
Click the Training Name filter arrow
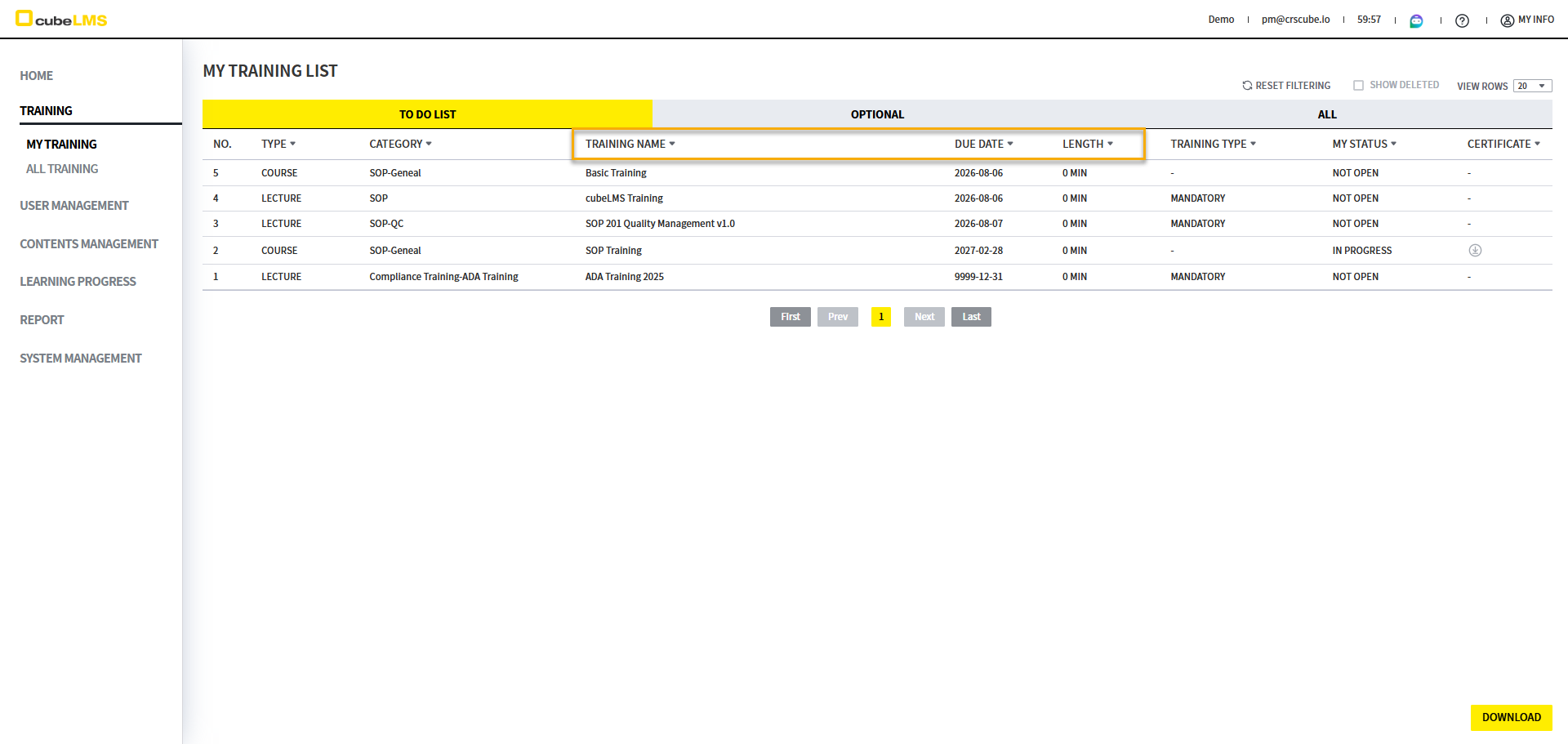click(x=672, y=144)
